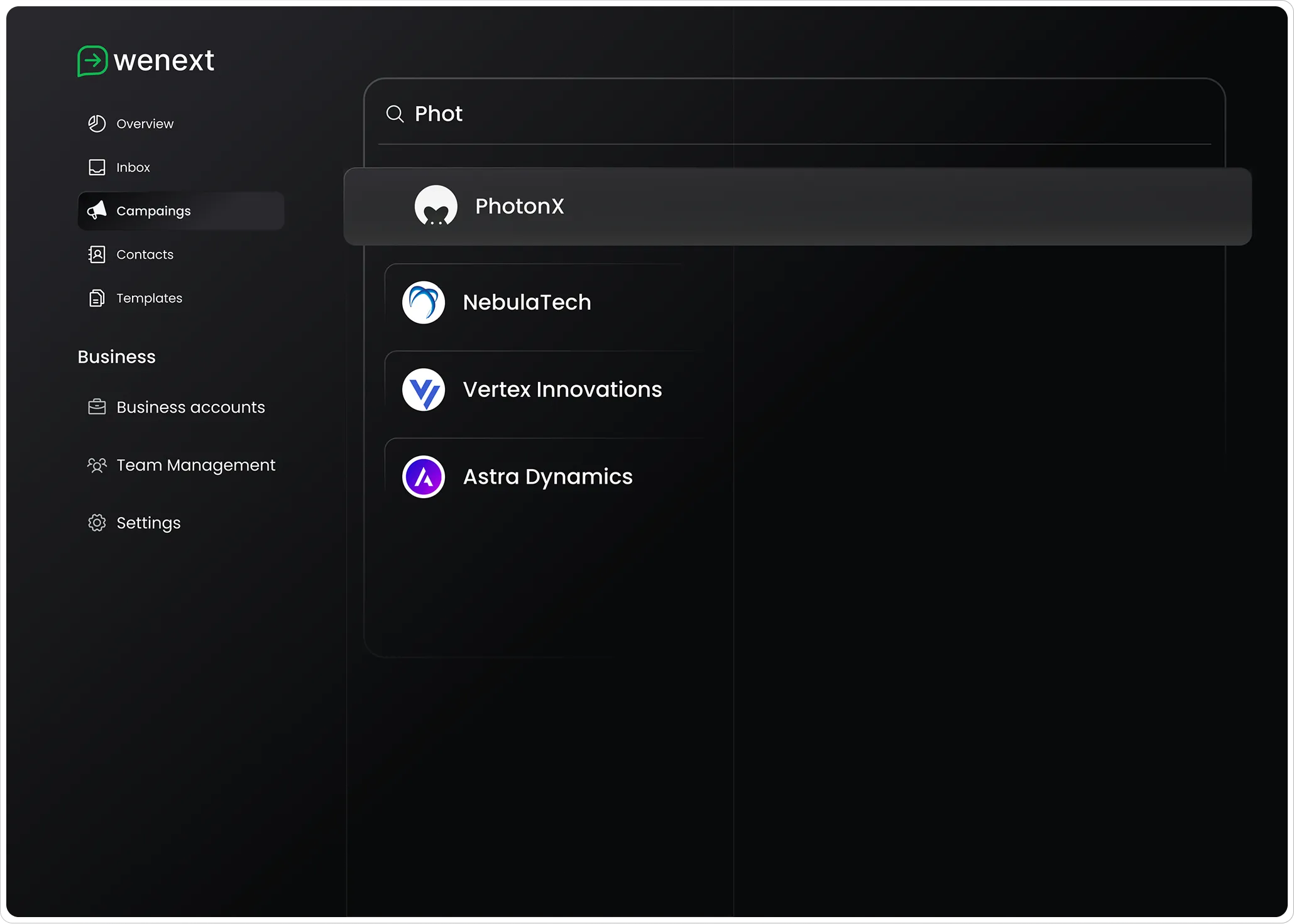Click the search magnifier icon
1294x924 pixels.
[395, 114]
